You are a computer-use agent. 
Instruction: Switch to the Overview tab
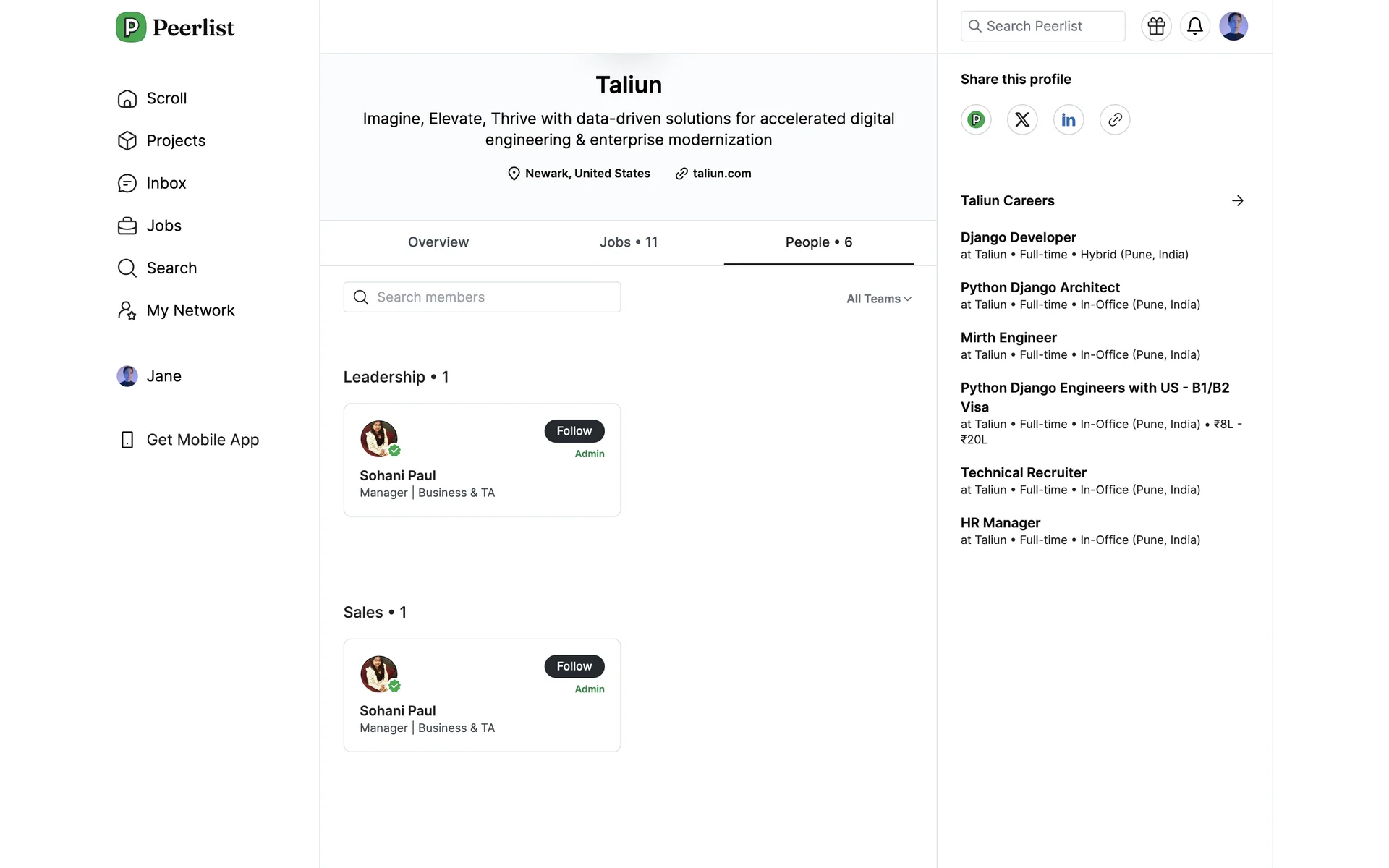pyautogui.click(x=438, y=242)
